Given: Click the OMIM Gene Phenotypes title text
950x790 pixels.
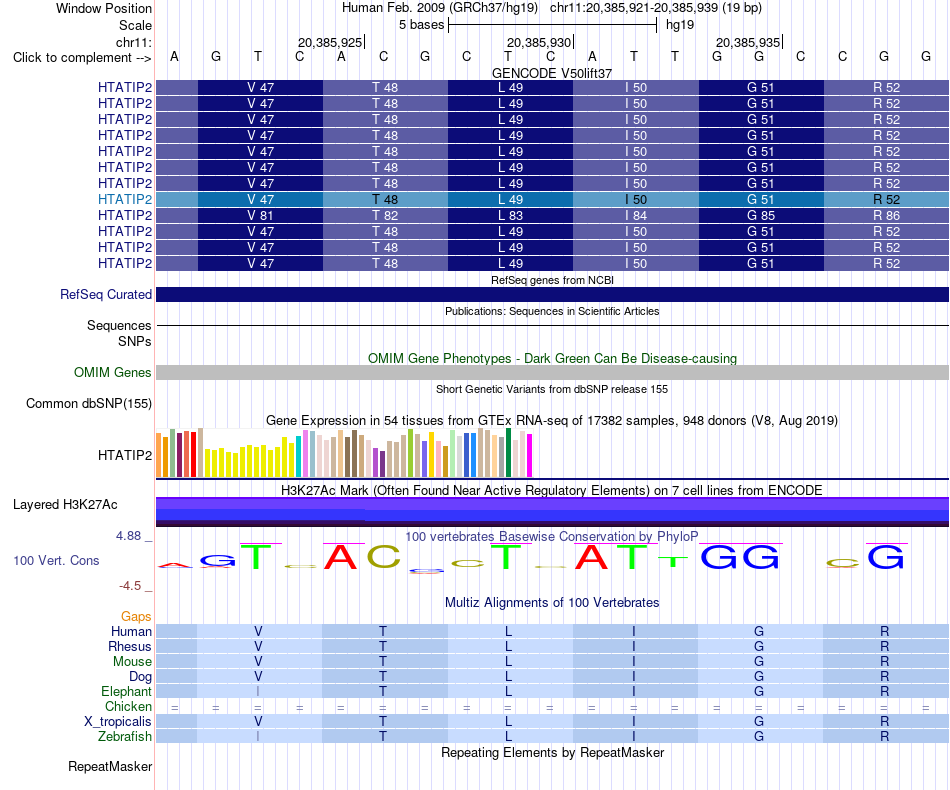Looking at the screenshot, I should (x=552, y=359).
